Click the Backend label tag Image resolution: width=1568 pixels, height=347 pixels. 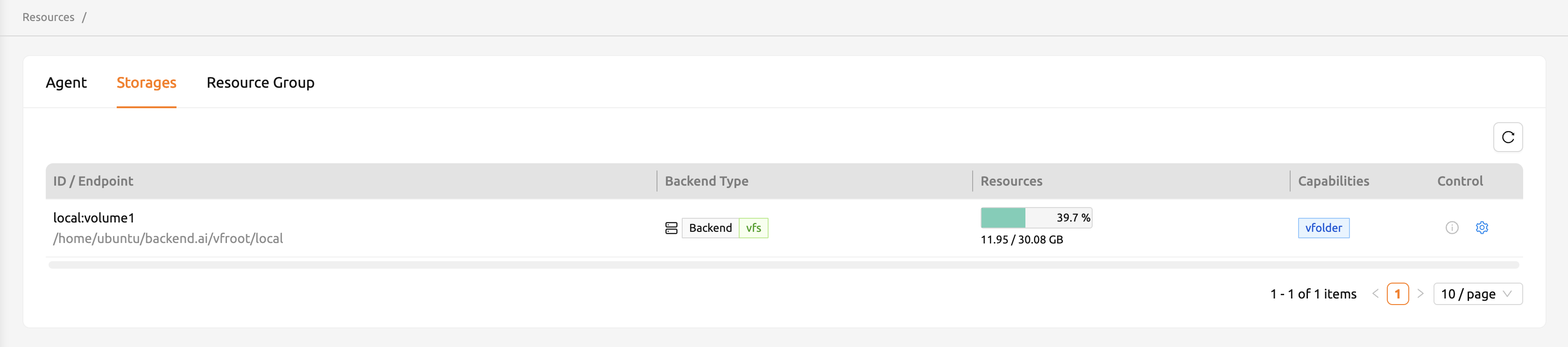click(710, 228)
